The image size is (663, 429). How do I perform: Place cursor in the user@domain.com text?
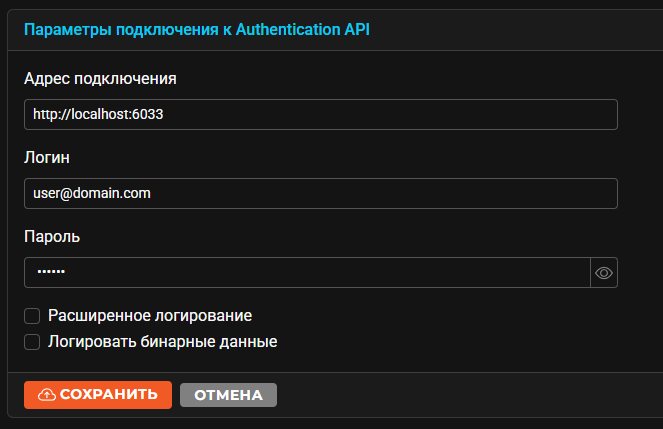click(x=92, y=193)
